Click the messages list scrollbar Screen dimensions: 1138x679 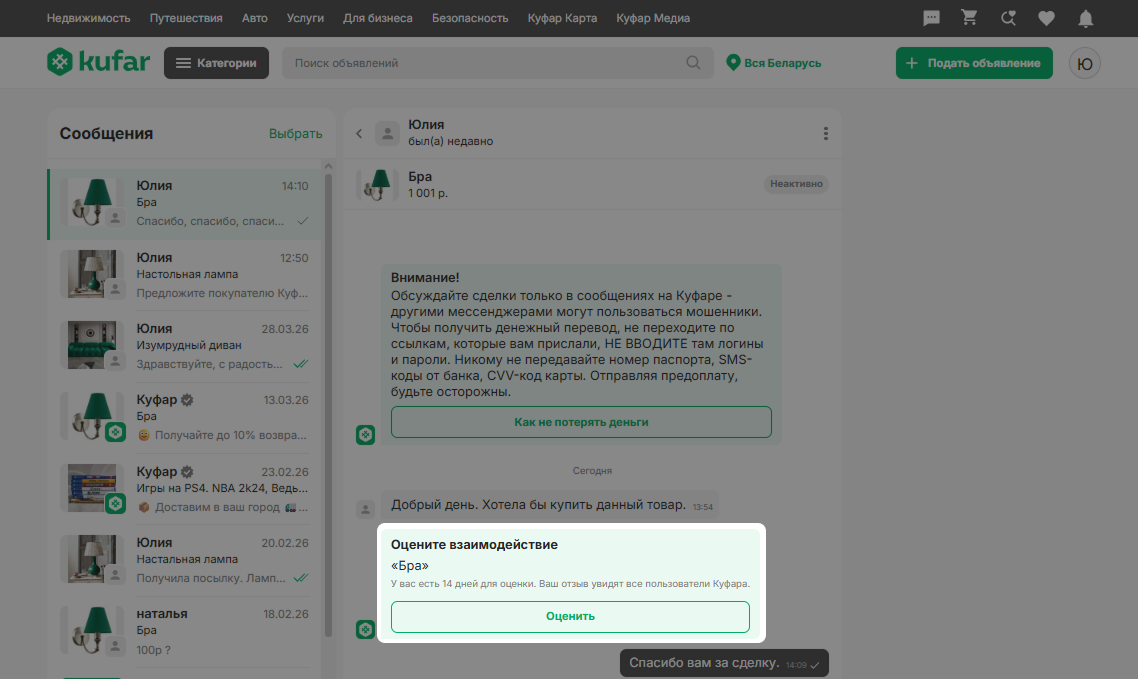tap(328, 400)
